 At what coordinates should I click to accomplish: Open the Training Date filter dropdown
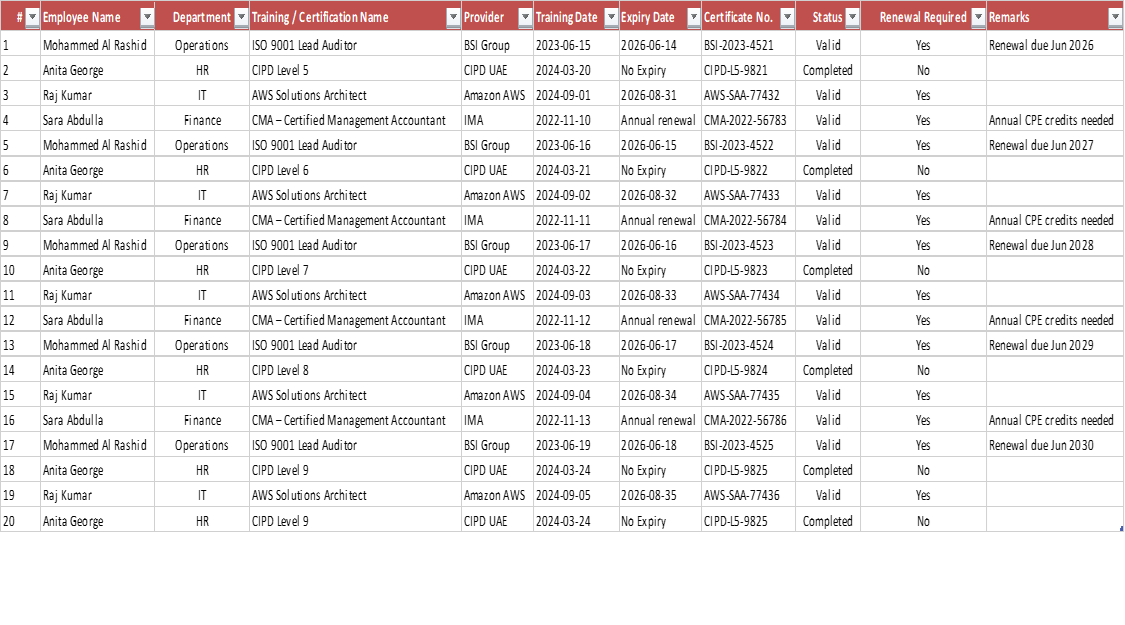pos(611,17)
